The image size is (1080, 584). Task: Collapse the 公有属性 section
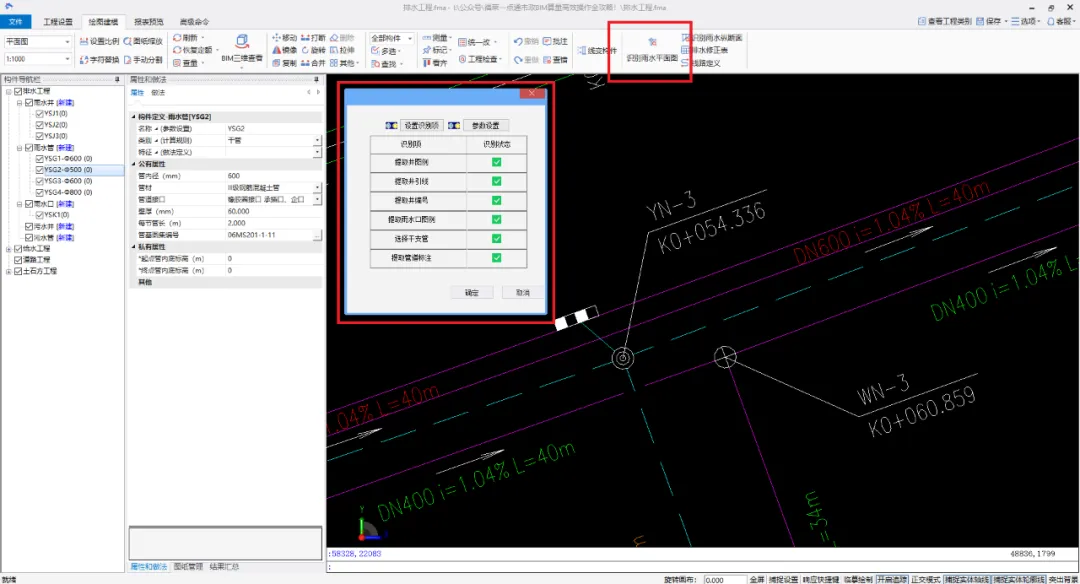pos(134,164)
